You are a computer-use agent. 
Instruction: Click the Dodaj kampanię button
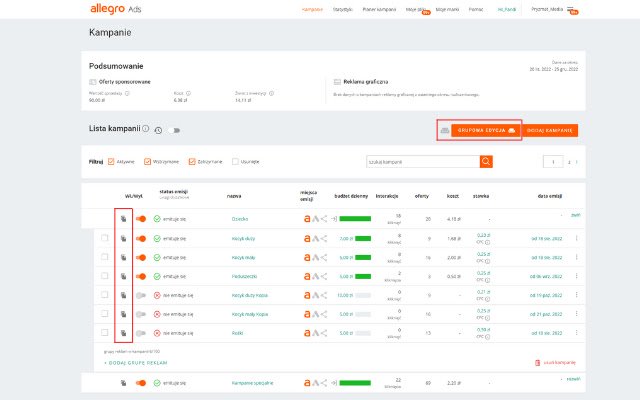[550, 131]
